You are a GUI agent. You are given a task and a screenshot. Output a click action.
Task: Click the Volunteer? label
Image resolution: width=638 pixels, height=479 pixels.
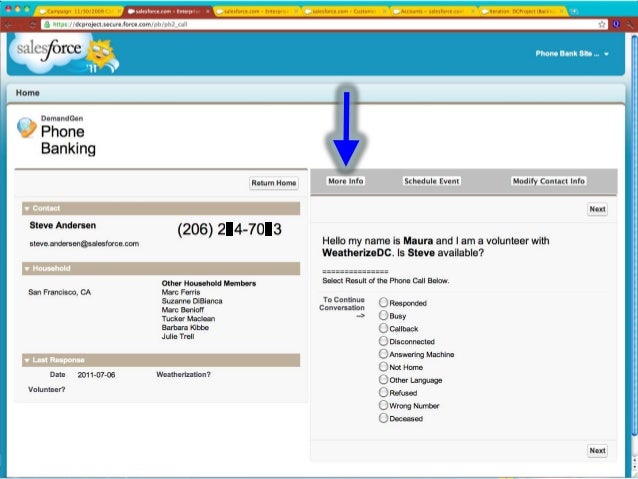tap(46, 389)
